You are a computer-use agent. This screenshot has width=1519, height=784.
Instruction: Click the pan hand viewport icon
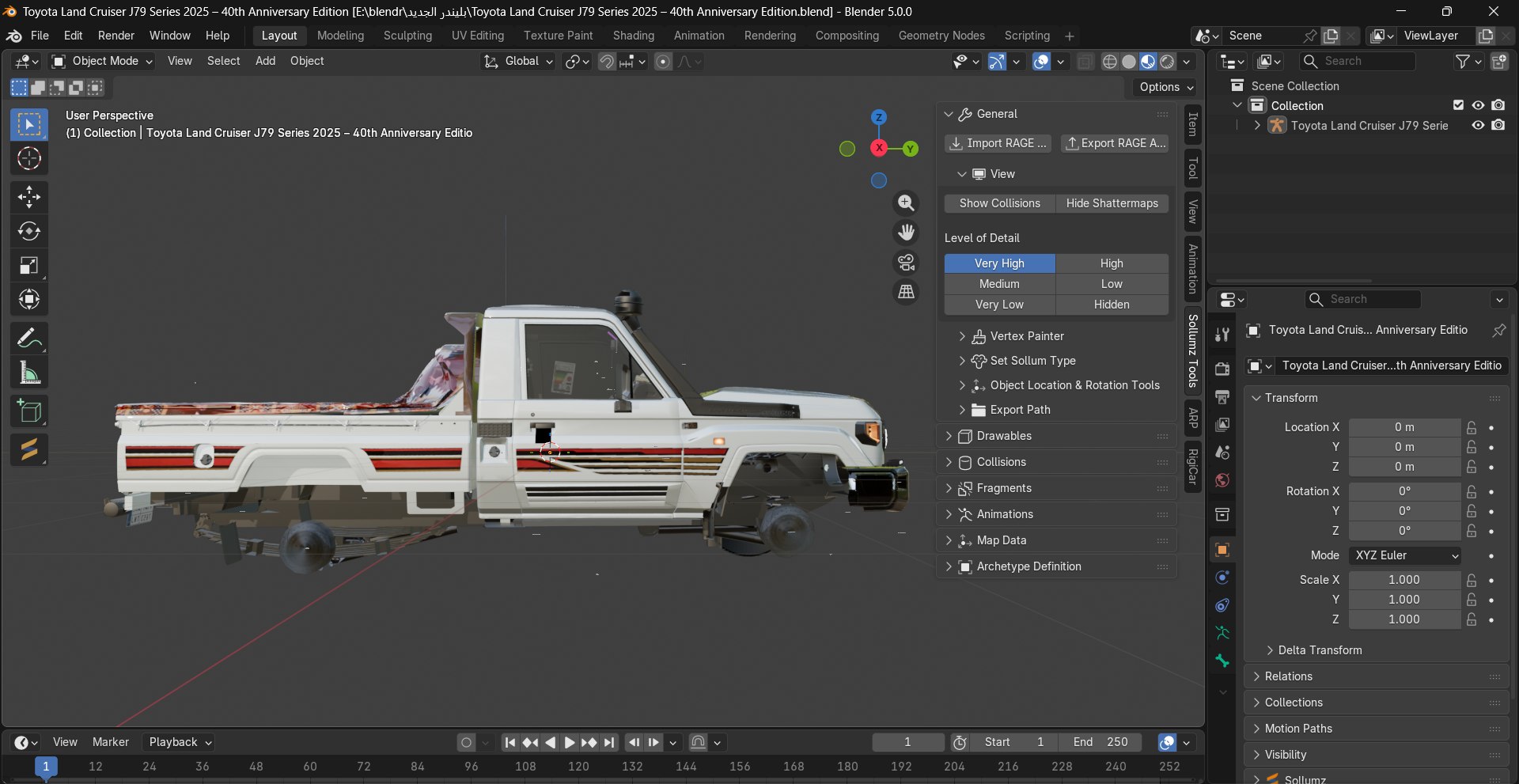click(906, 233)
